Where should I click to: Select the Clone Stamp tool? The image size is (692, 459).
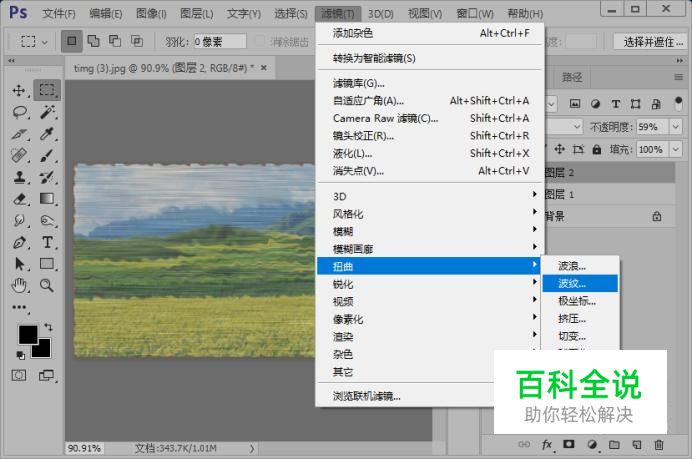(x=20, y=177)
